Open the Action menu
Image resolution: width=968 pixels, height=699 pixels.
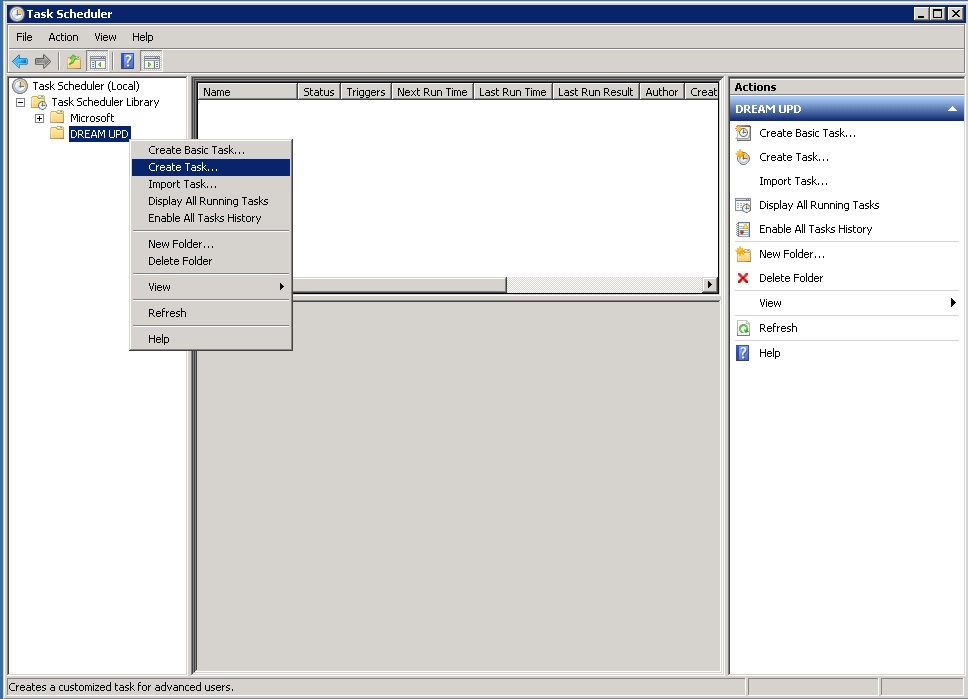point(63,37)
